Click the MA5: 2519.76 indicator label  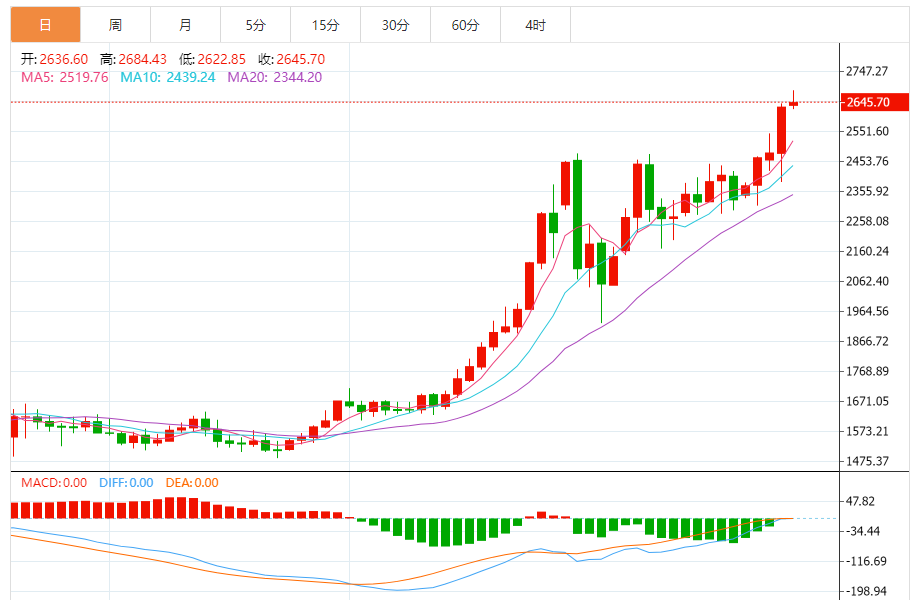64,77
